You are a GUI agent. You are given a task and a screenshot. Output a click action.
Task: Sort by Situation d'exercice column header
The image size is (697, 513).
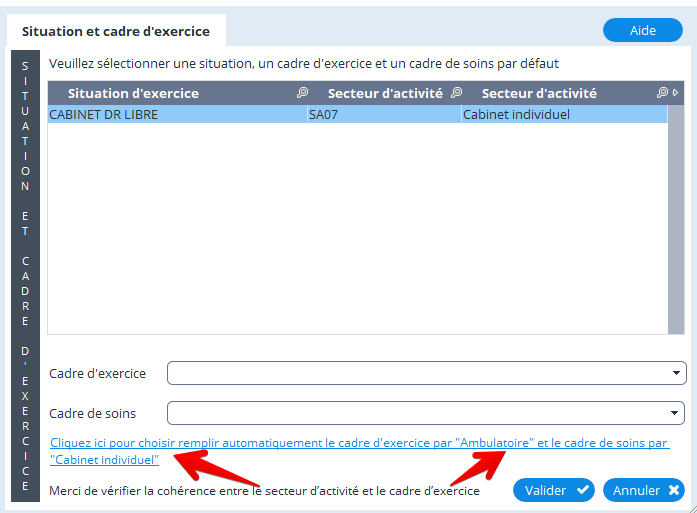click(133, 93)
